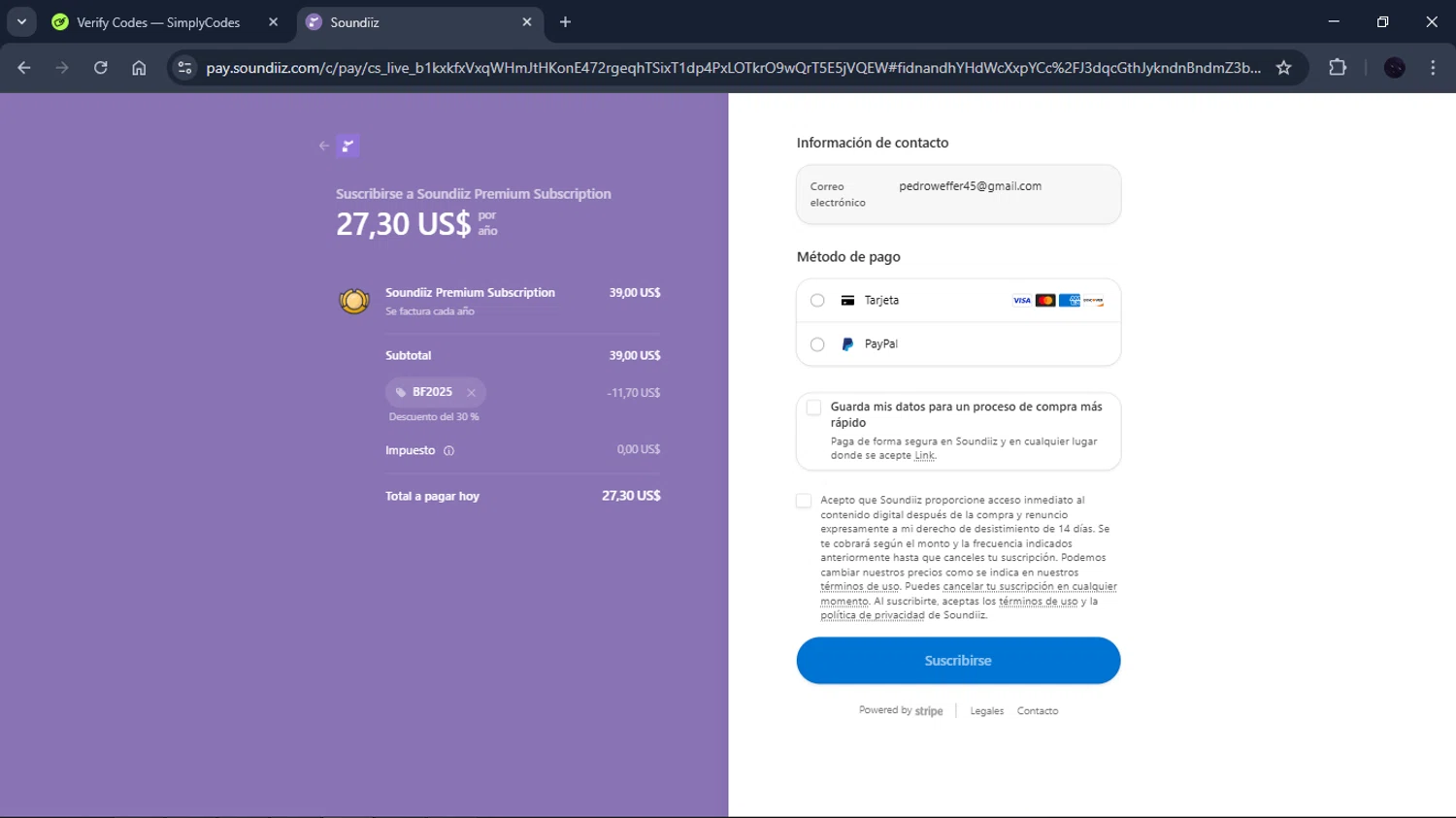Viewport: 1456px width, 818px height.
Task: View site information icon in address bar
Action: coord(184,68)
